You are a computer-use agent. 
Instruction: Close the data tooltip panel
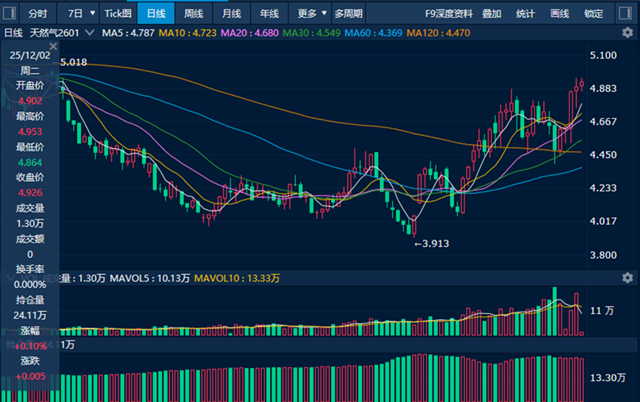(x=53, y=46)
